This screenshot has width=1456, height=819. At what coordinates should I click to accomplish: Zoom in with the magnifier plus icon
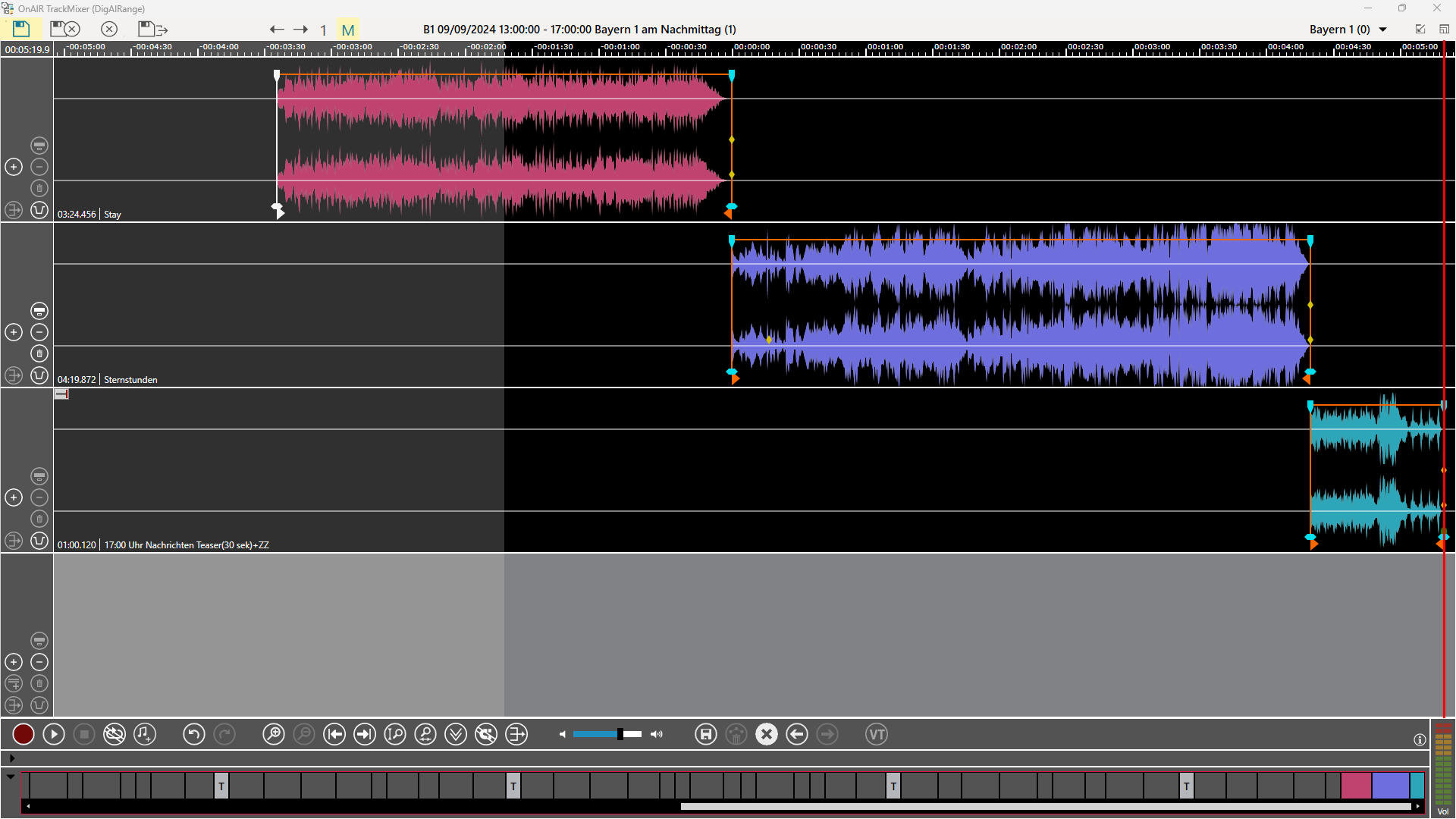[273, 734]
